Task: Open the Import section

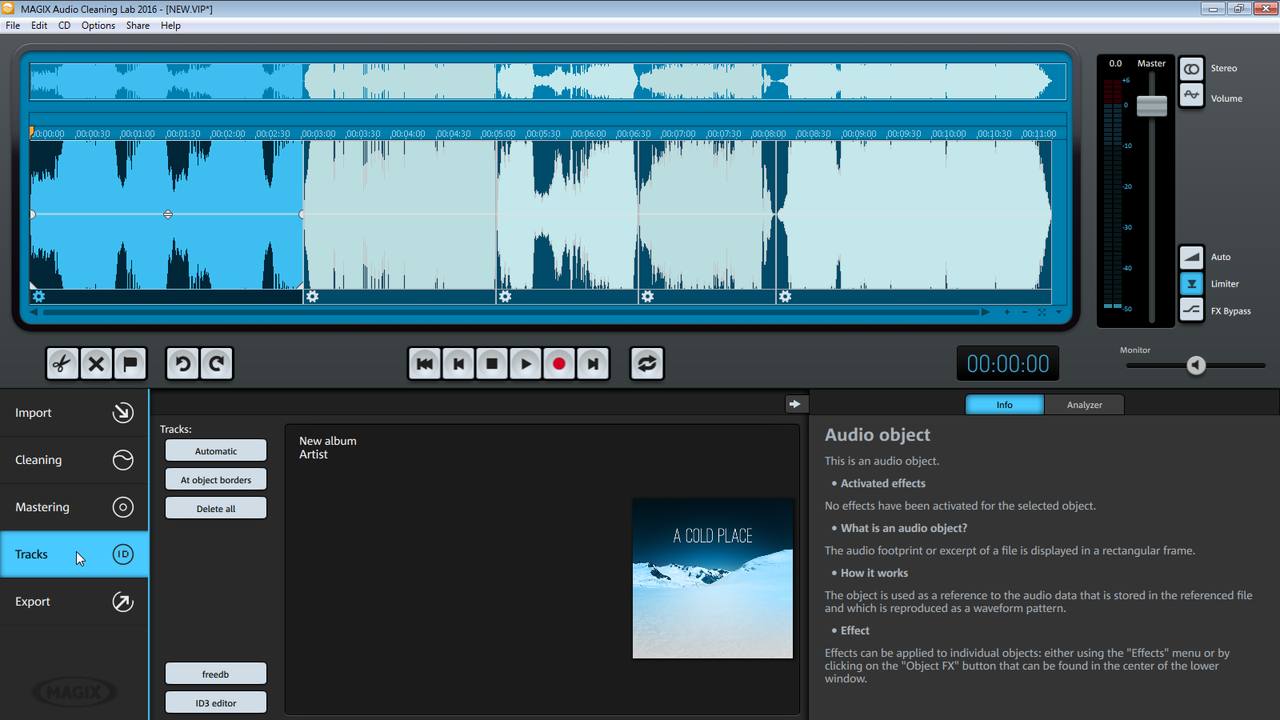Action: [x=74, y=413]
